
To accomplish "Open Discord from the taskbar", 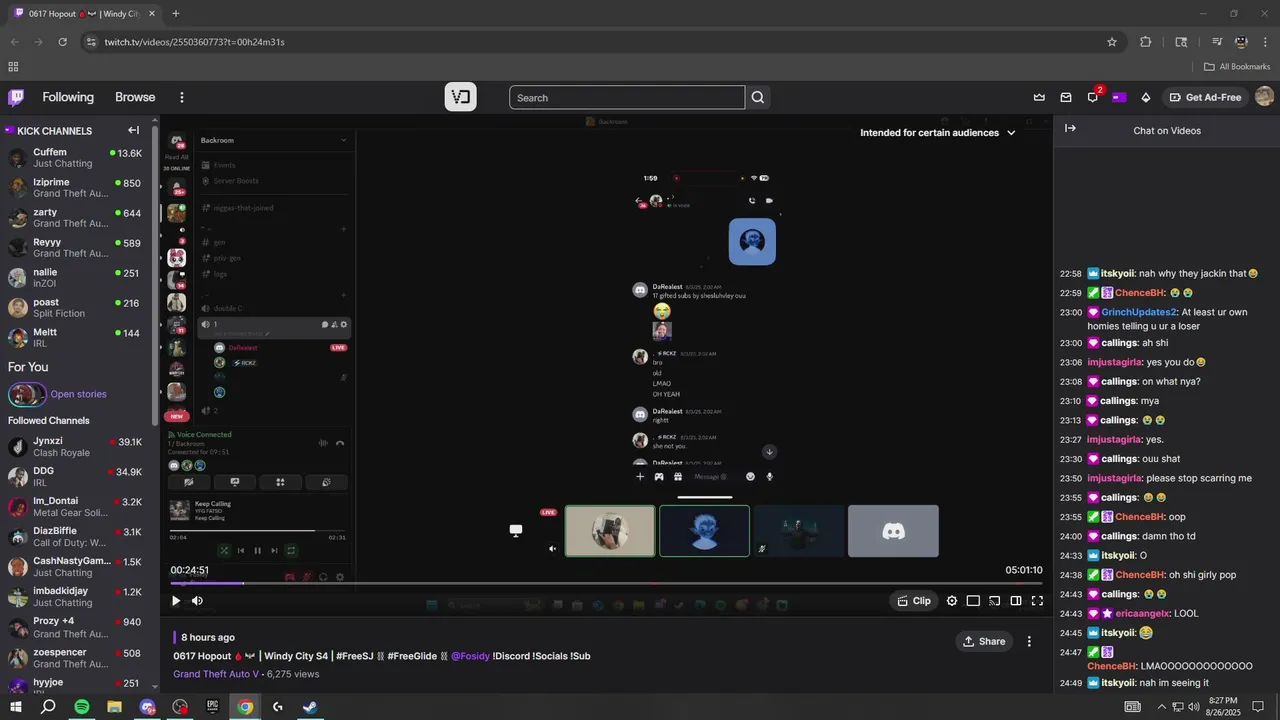I will pos(147,707).
